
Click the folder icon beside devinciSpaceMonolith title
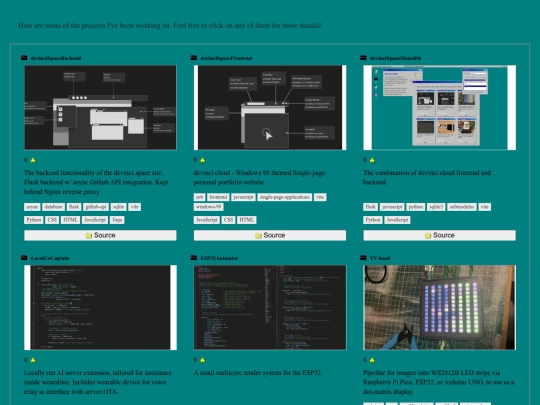(x=363, y=58)
